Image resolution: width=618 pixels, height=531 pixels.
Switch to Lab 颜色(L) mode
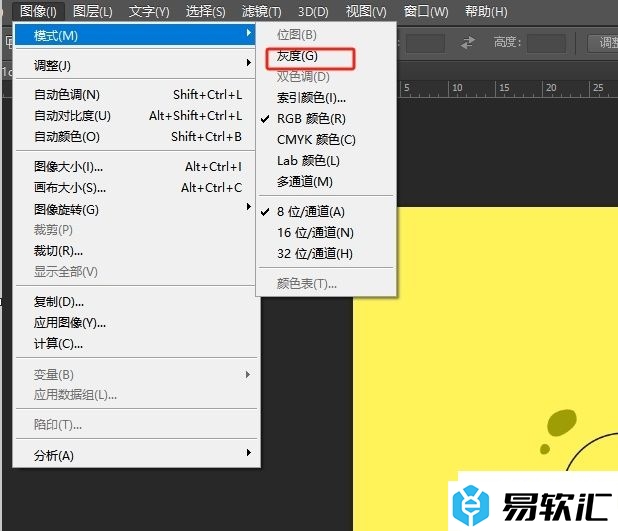pyautogui.click(x=326, y=160)
